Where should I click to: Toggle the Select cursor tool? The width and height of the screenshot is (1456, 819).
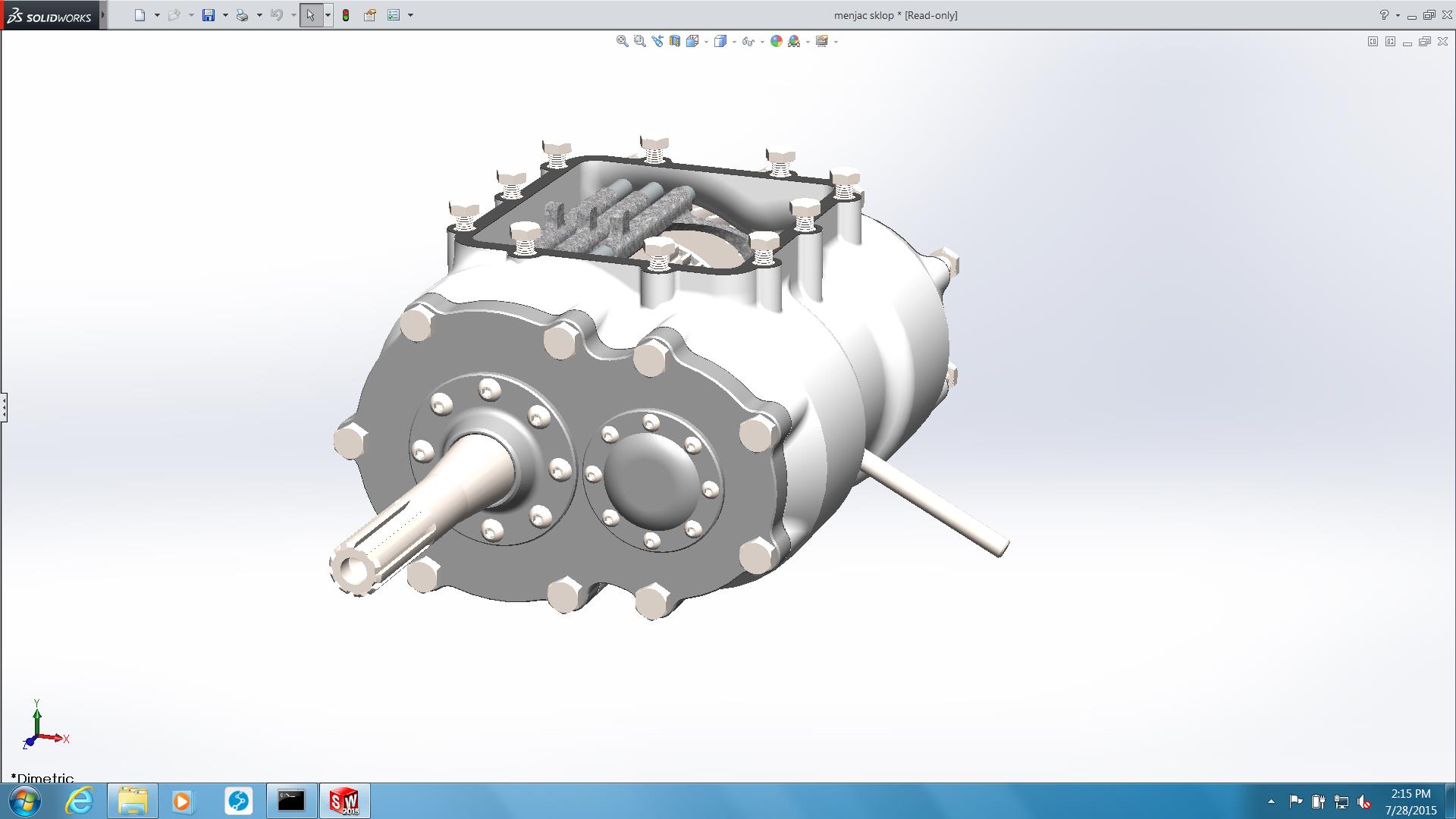click(310, 15)
